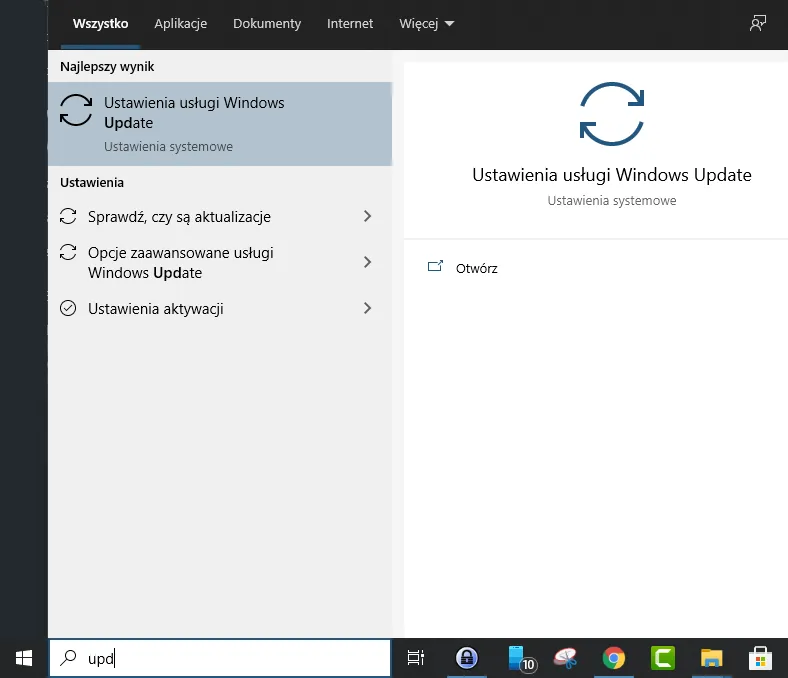This screenshot has width=788, height=678.
Task: Open Google Chrome from the taskbar
Action: tap(614, 657)
